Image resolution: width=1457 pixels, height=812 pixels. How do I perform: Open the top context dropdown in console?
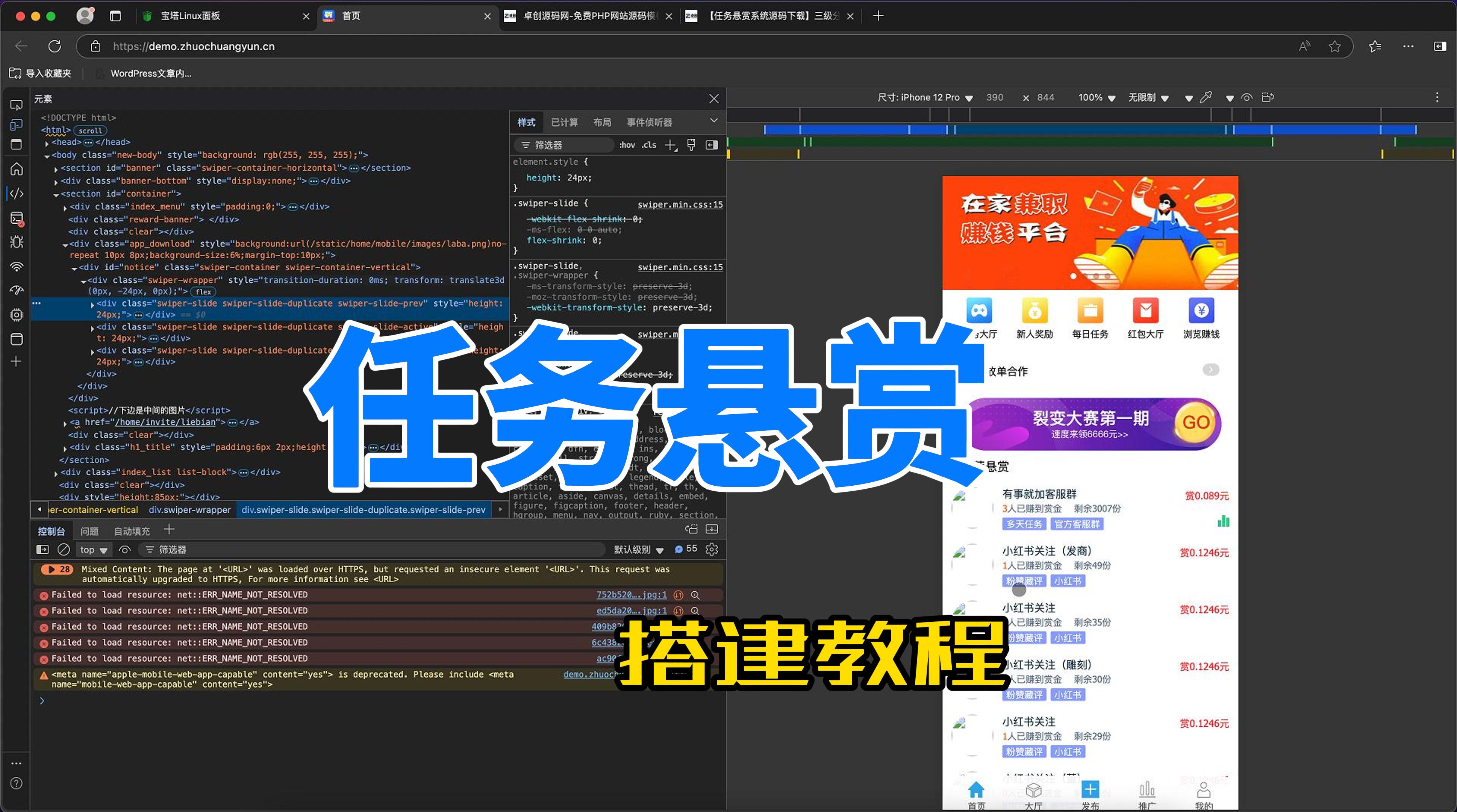click(93, 550)
